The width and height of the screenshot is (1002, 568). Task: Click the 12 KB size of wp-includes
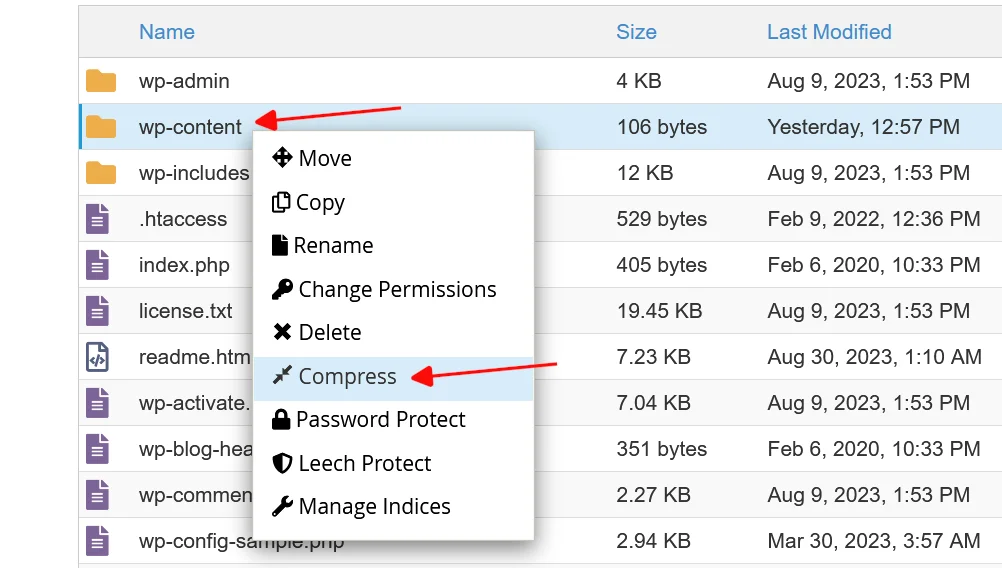tap(645, 173)
